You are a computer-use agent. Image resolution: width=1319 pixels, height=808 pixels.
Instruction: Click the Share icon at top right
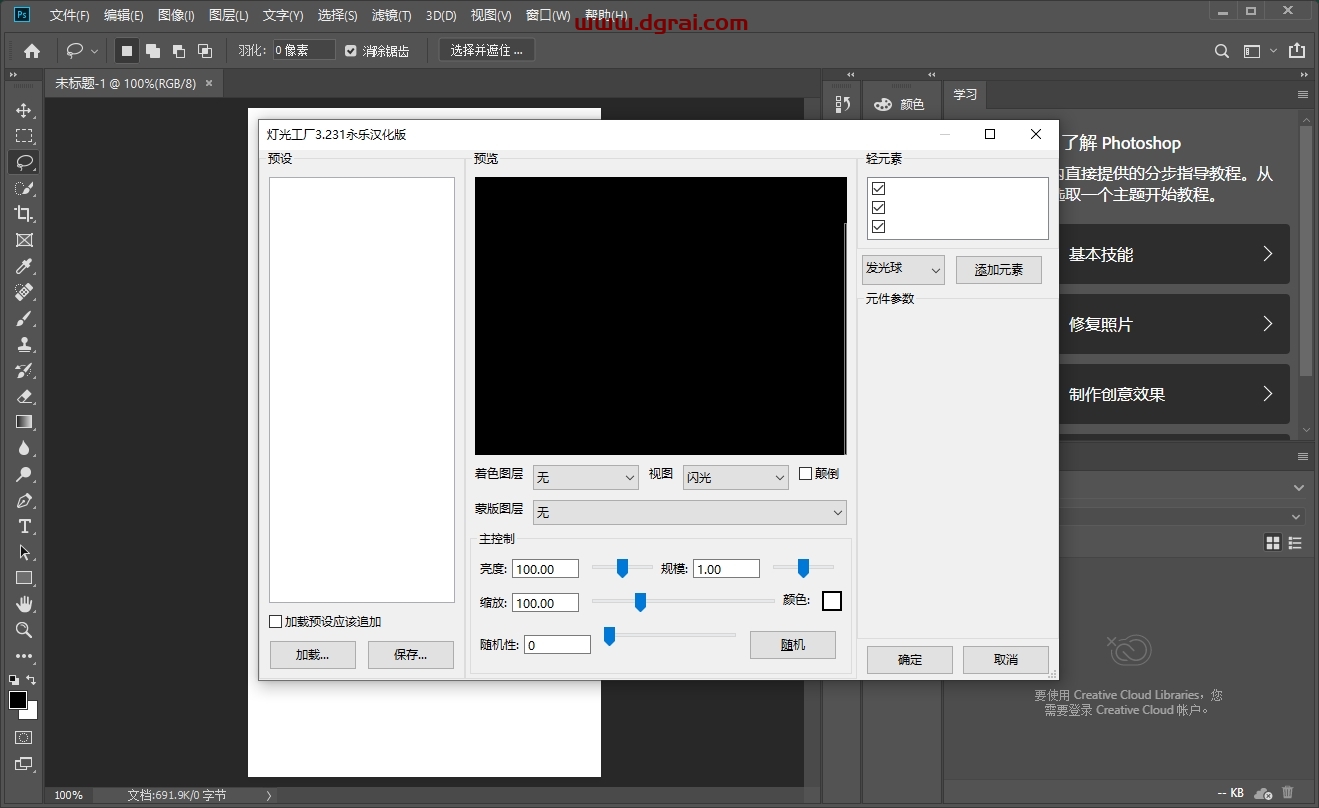(x=1297, y=50)
